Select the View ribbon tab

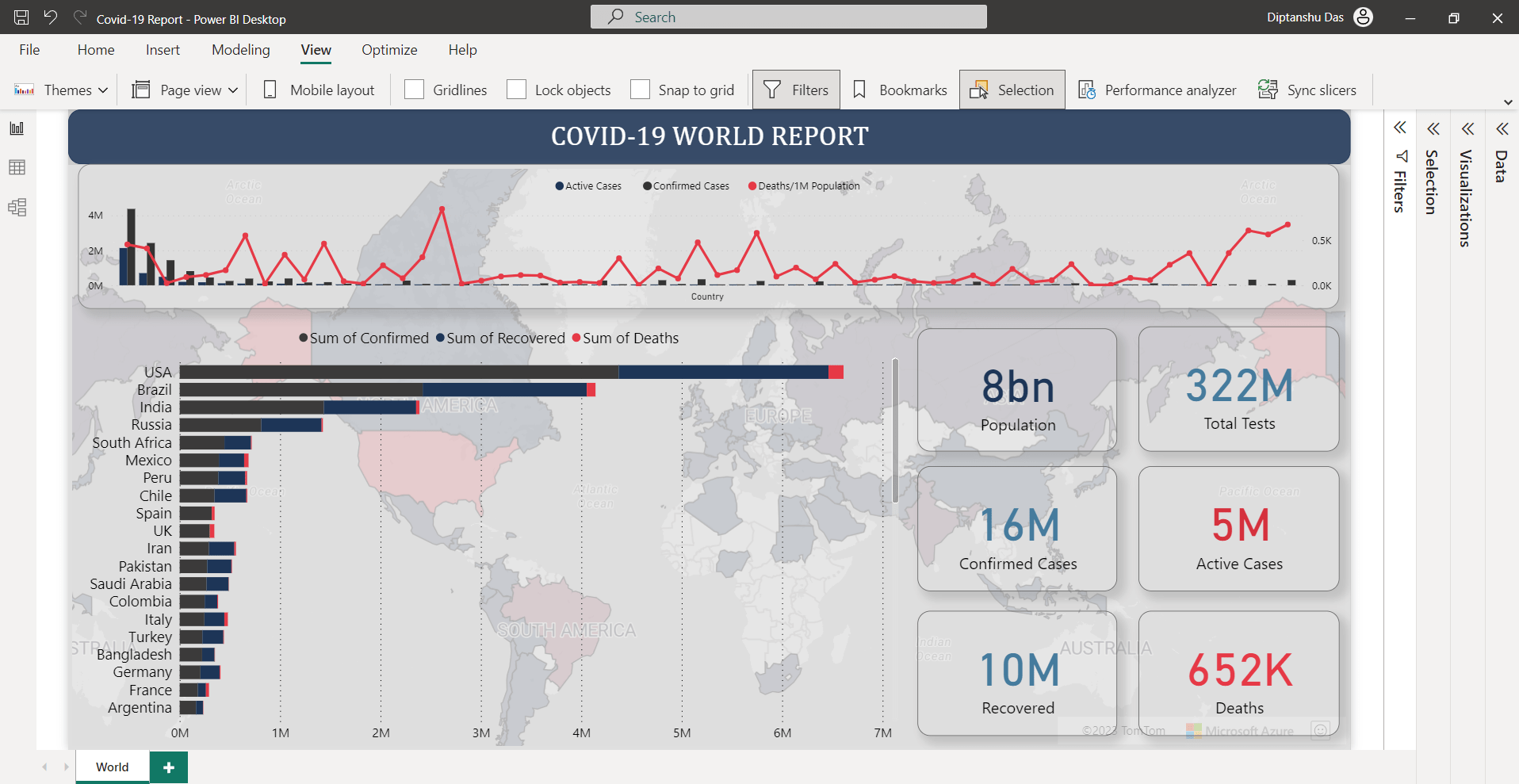tap(316, 50)
